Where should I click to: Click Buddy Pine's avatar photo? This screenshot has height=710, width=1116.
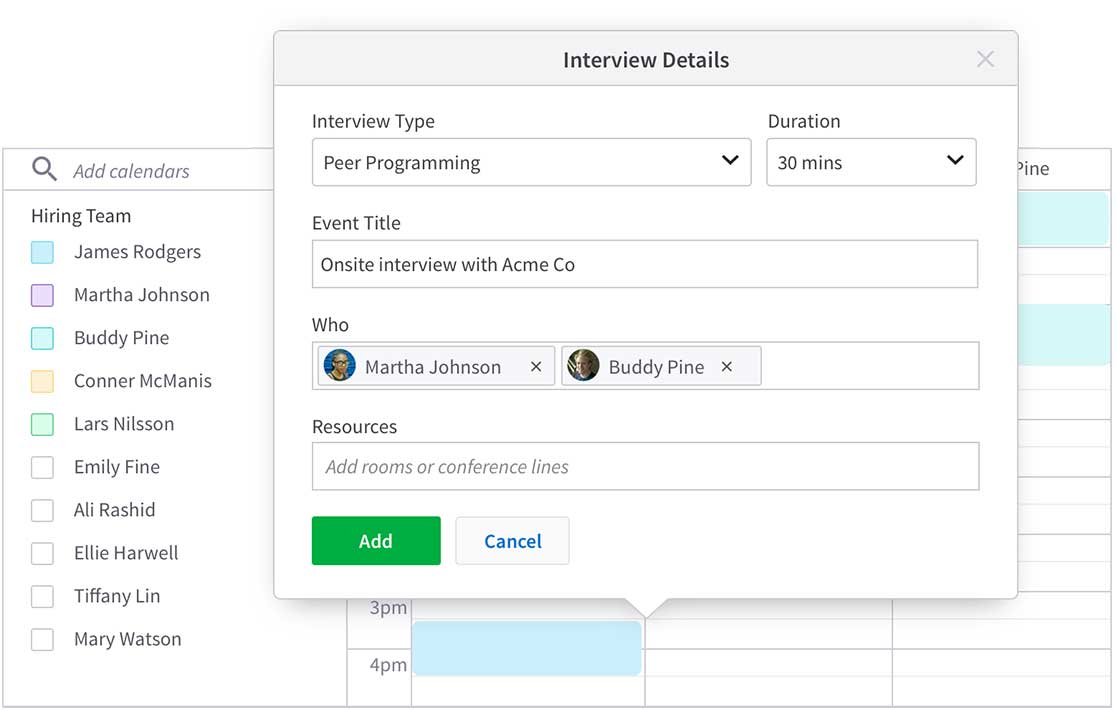(x=583, y=366)
